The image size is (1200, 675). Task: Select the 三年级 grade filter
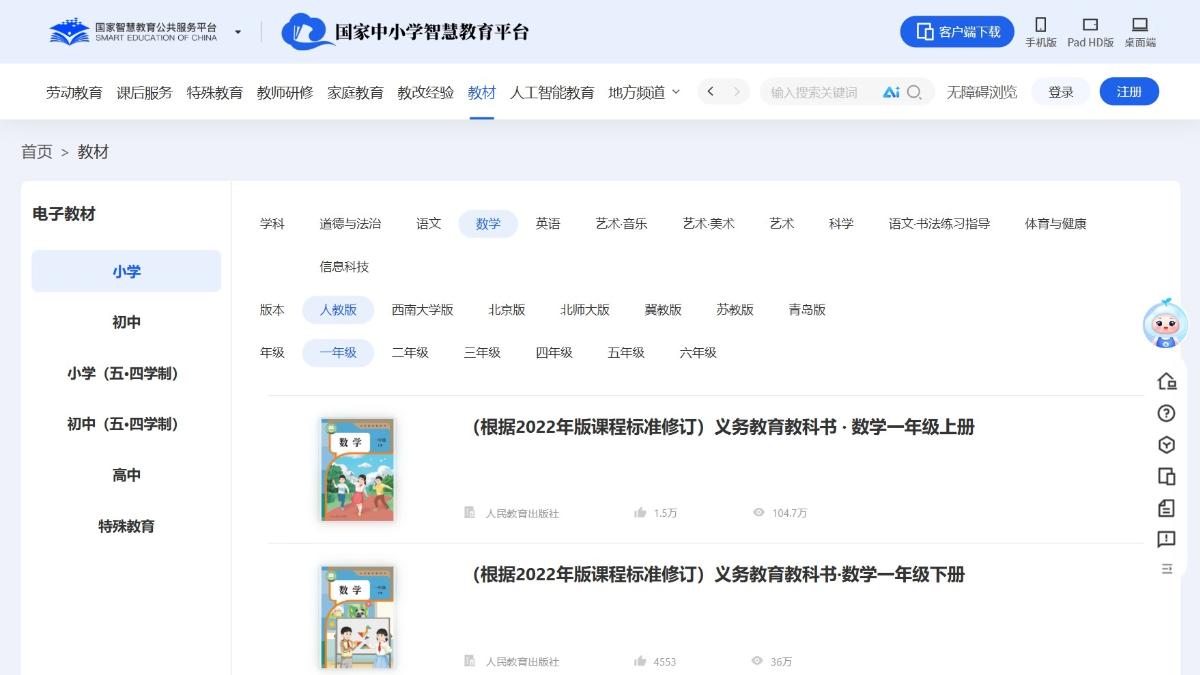pos(482,353)
